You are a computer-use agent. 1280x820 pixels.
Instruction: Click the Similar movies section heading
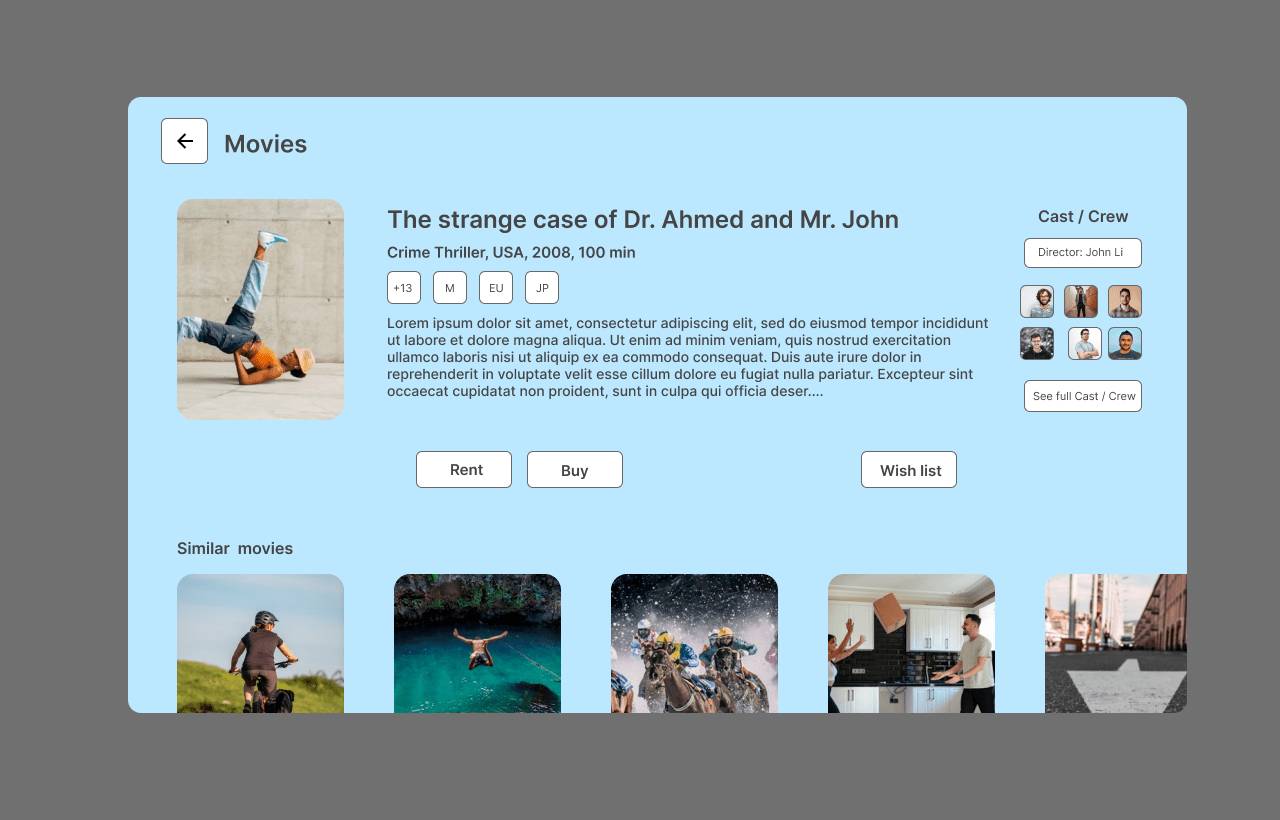(235, 548)
